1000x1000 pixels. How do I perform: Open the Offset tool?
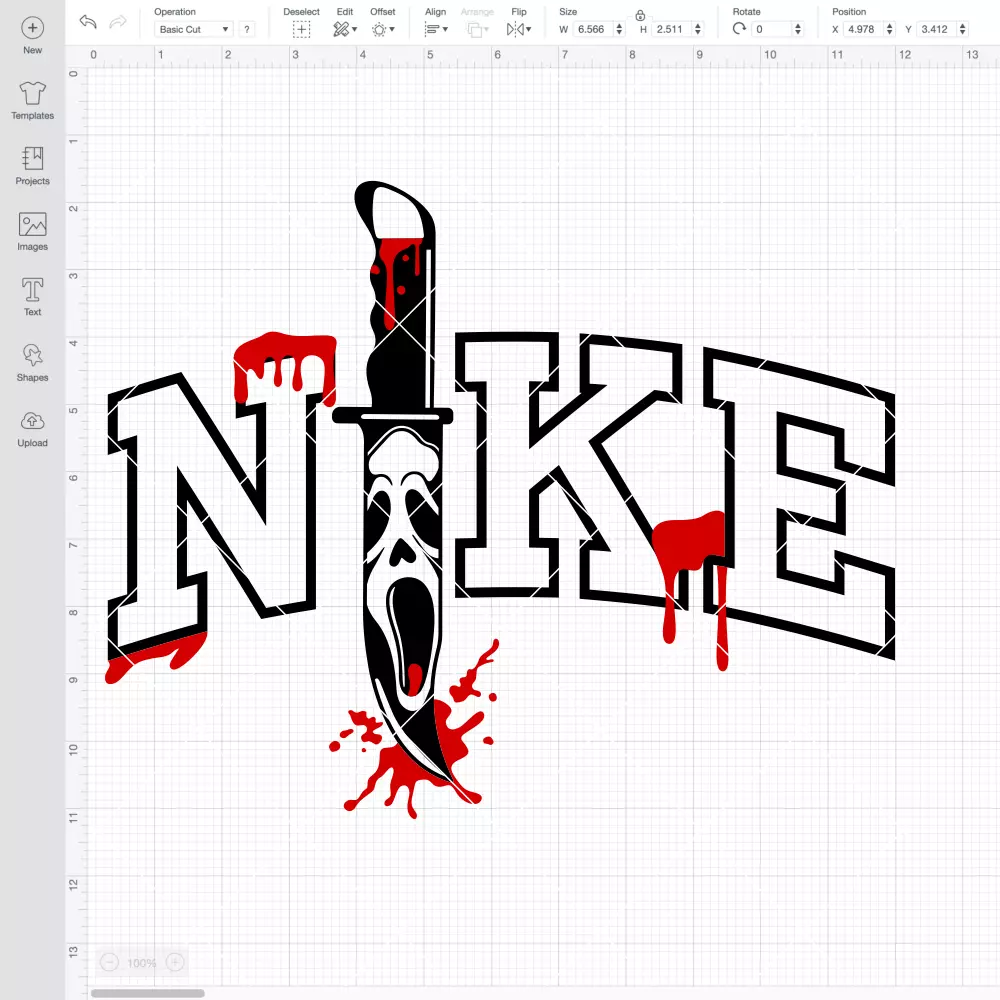pyautogui.click(x=383, y=29)
